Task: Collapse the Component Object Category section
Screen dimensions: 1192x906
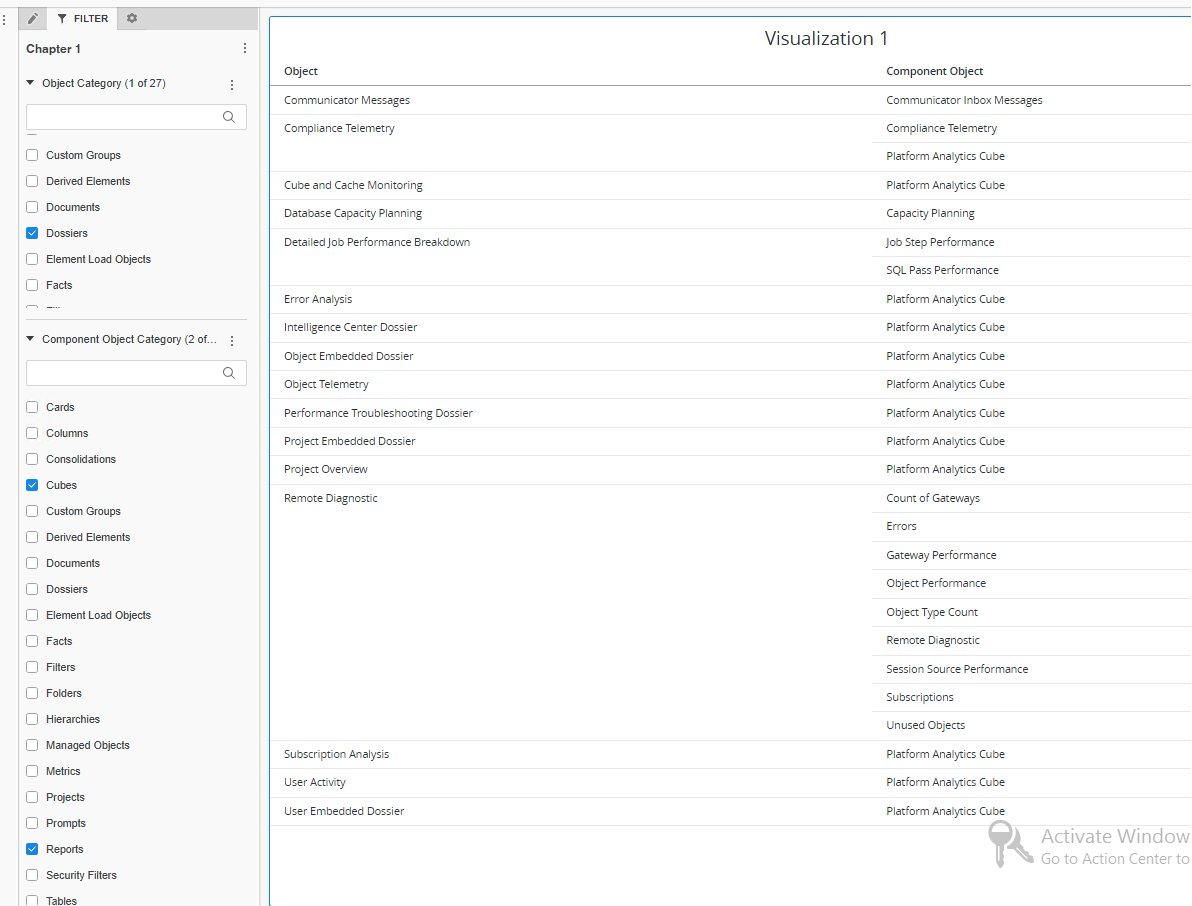Action: tap(29, 340)
